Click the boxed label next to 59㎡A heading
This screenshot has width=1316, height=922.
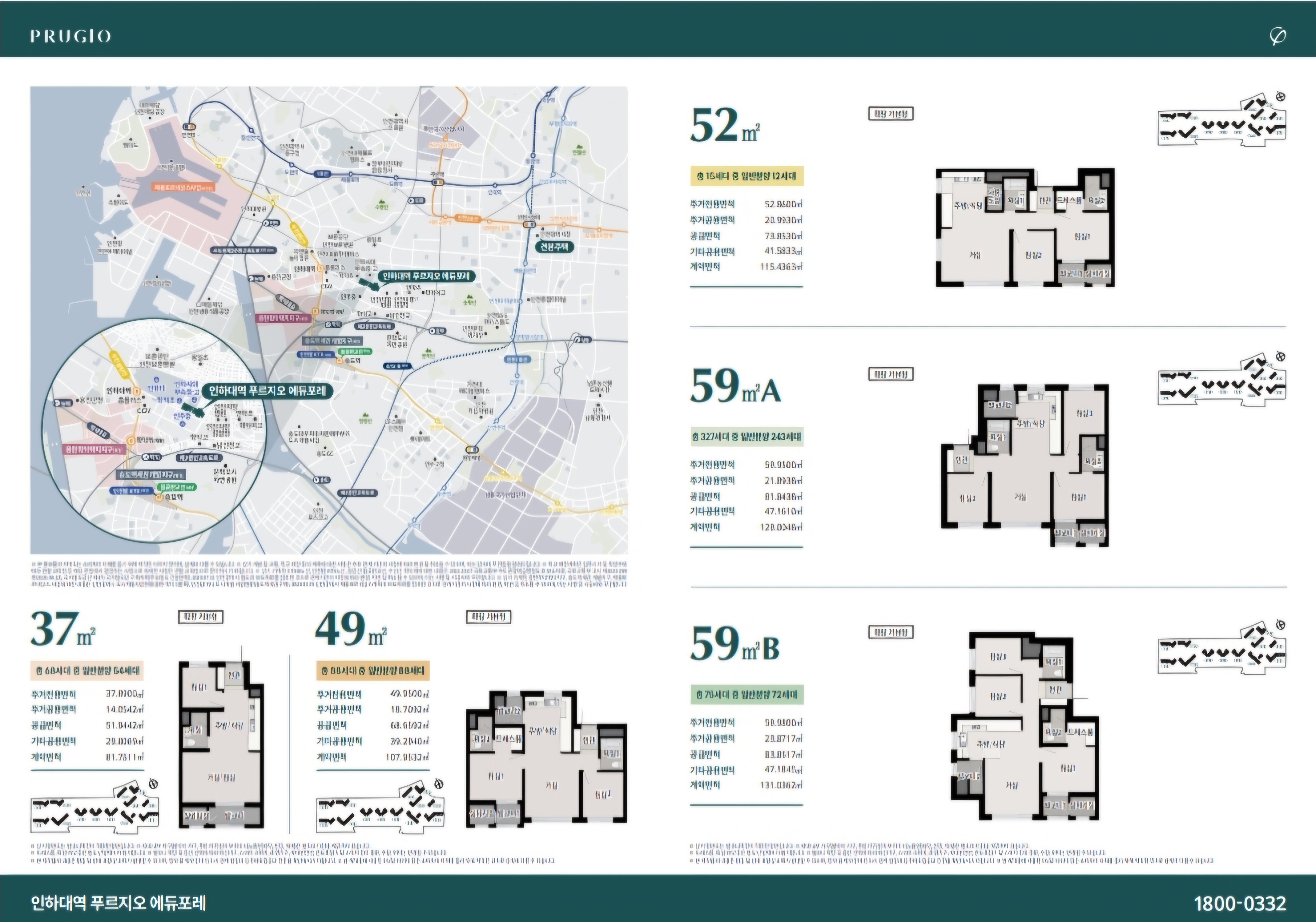(x=891, y=374)
